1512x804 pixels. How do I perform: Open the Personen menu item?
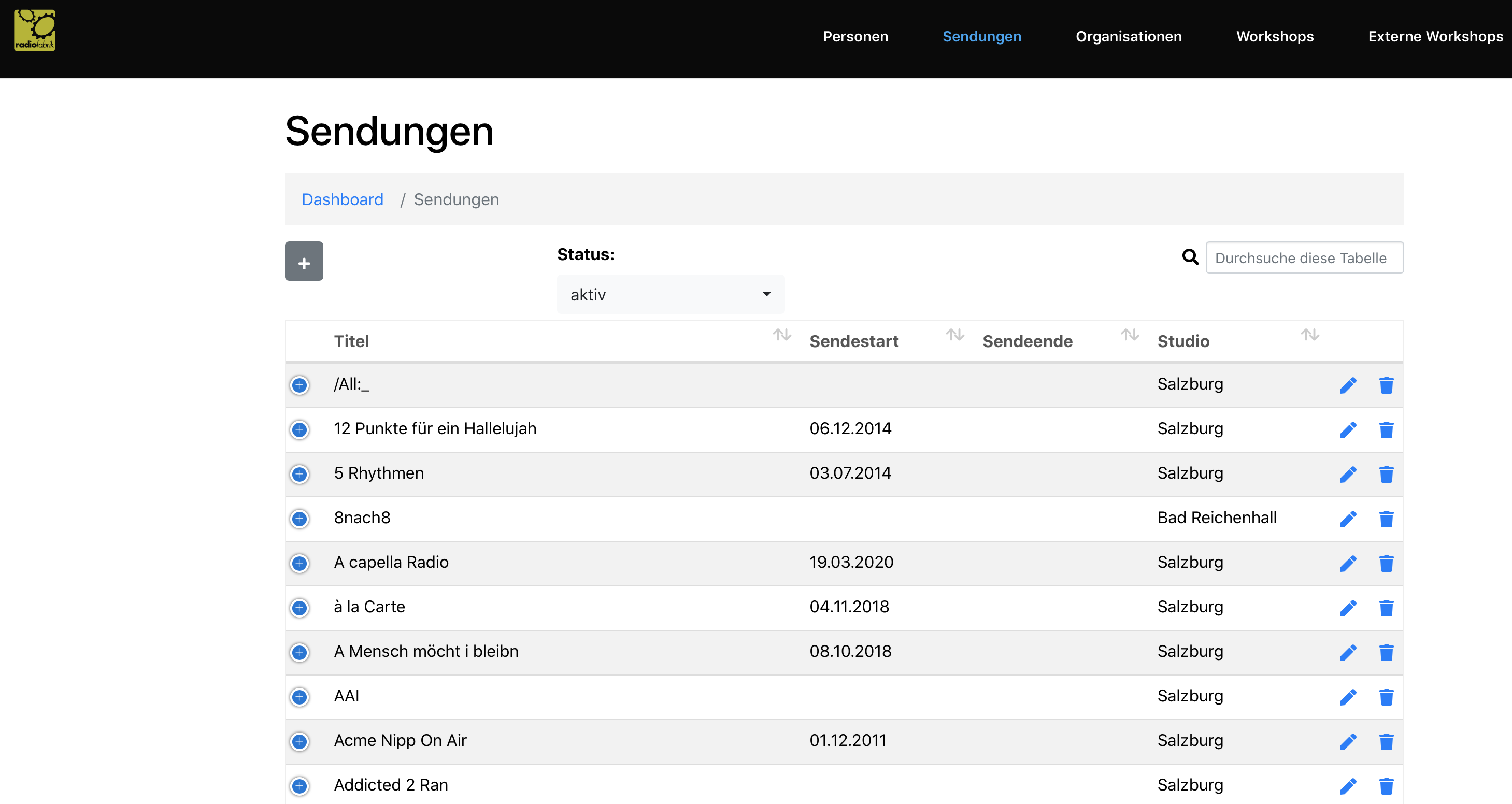click(x=855, y=36)
